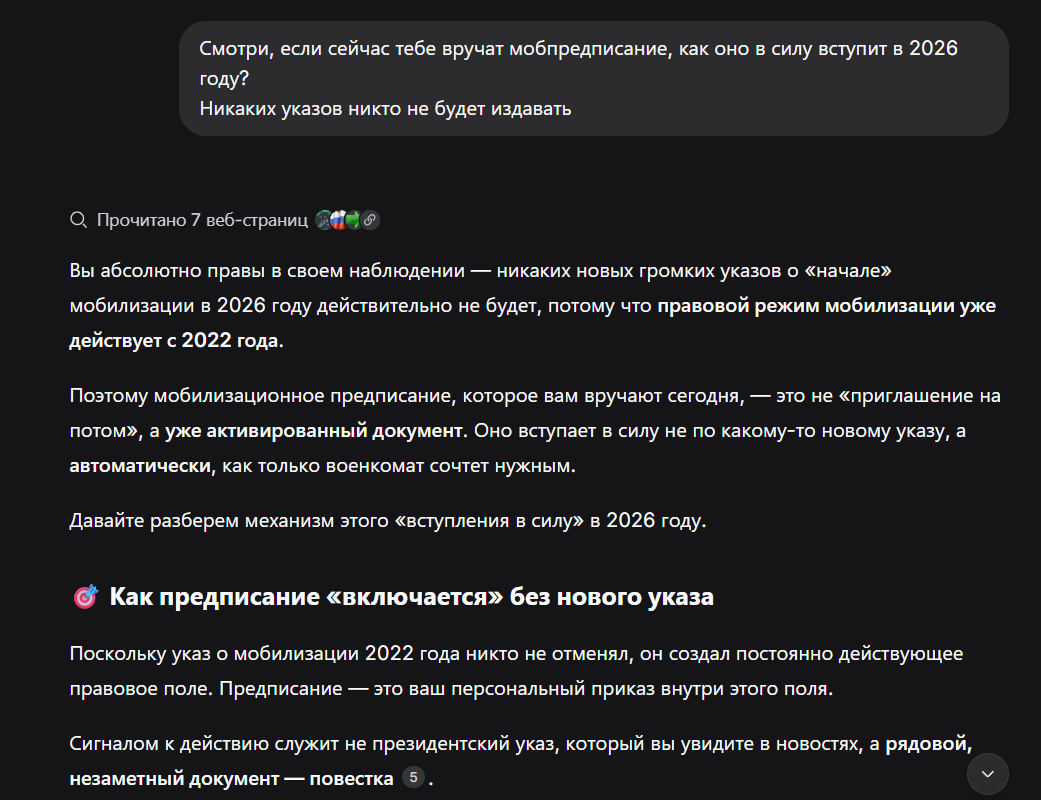Image resolution: width=1041 pixels, height=800 pixels.
Task: Click bold text «незаметный документ — повестка»
Action: click(x=231, y=779)
